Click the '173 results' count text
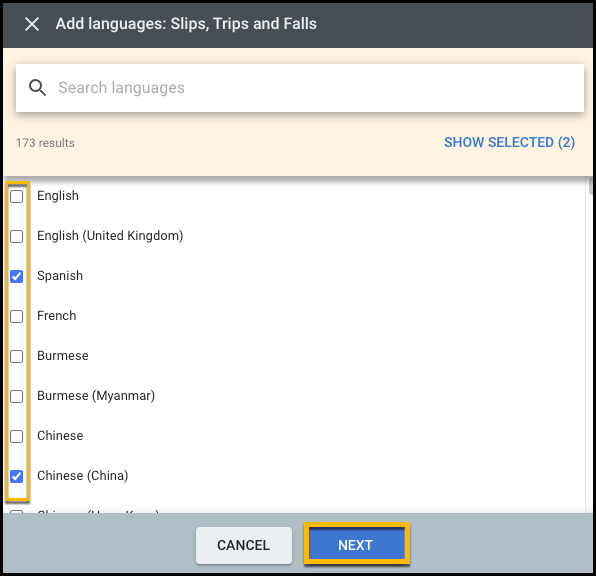Image resolution: width=596 pixels, height=576 pixels. [x=45, y=143]
